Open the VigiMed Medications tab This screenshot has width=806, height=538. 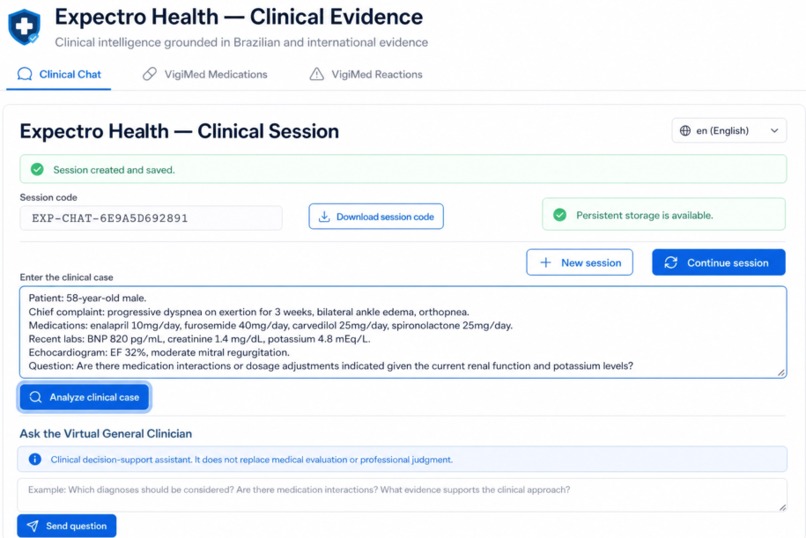tap(205, 75)
